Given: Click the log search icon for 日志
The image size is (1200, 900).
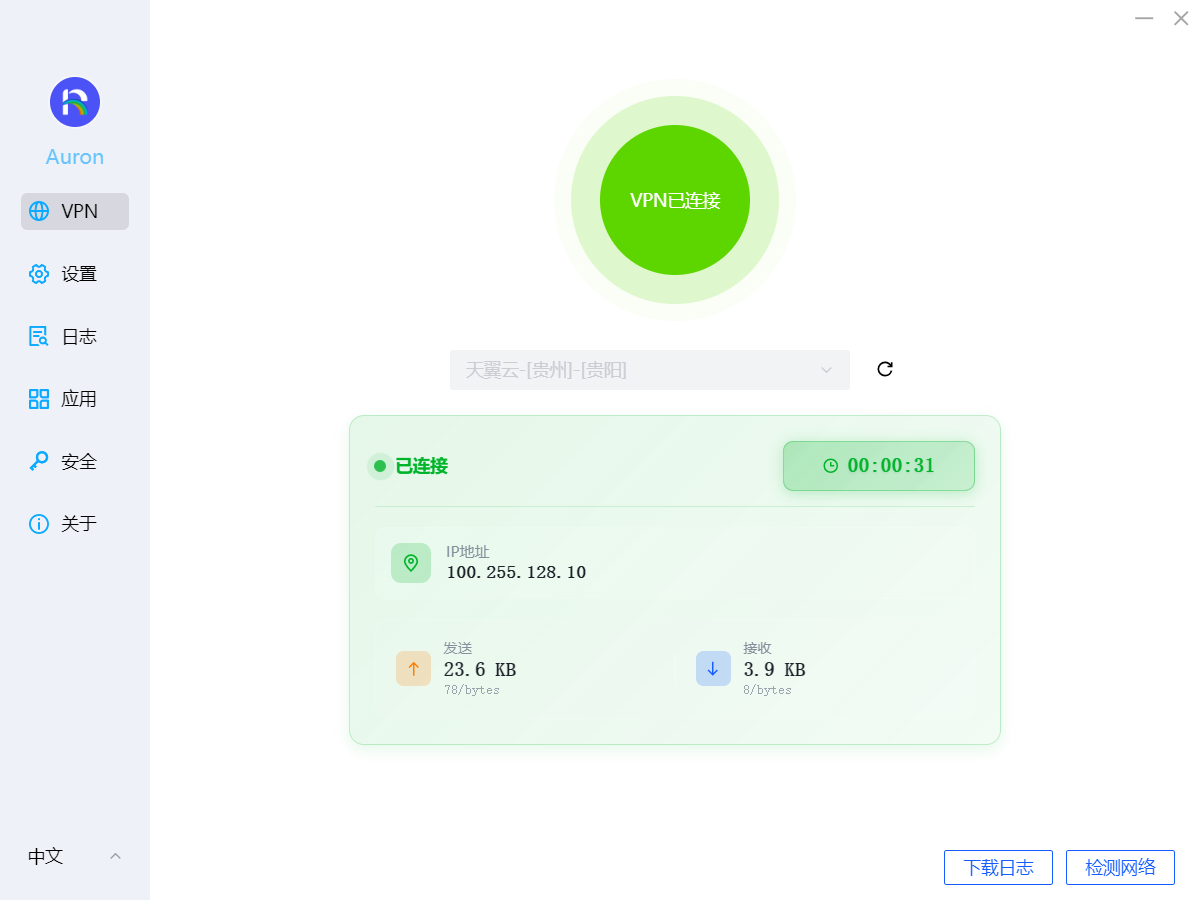Looking at the screenshot, I should pyautogui.click(x=39, y=337).
